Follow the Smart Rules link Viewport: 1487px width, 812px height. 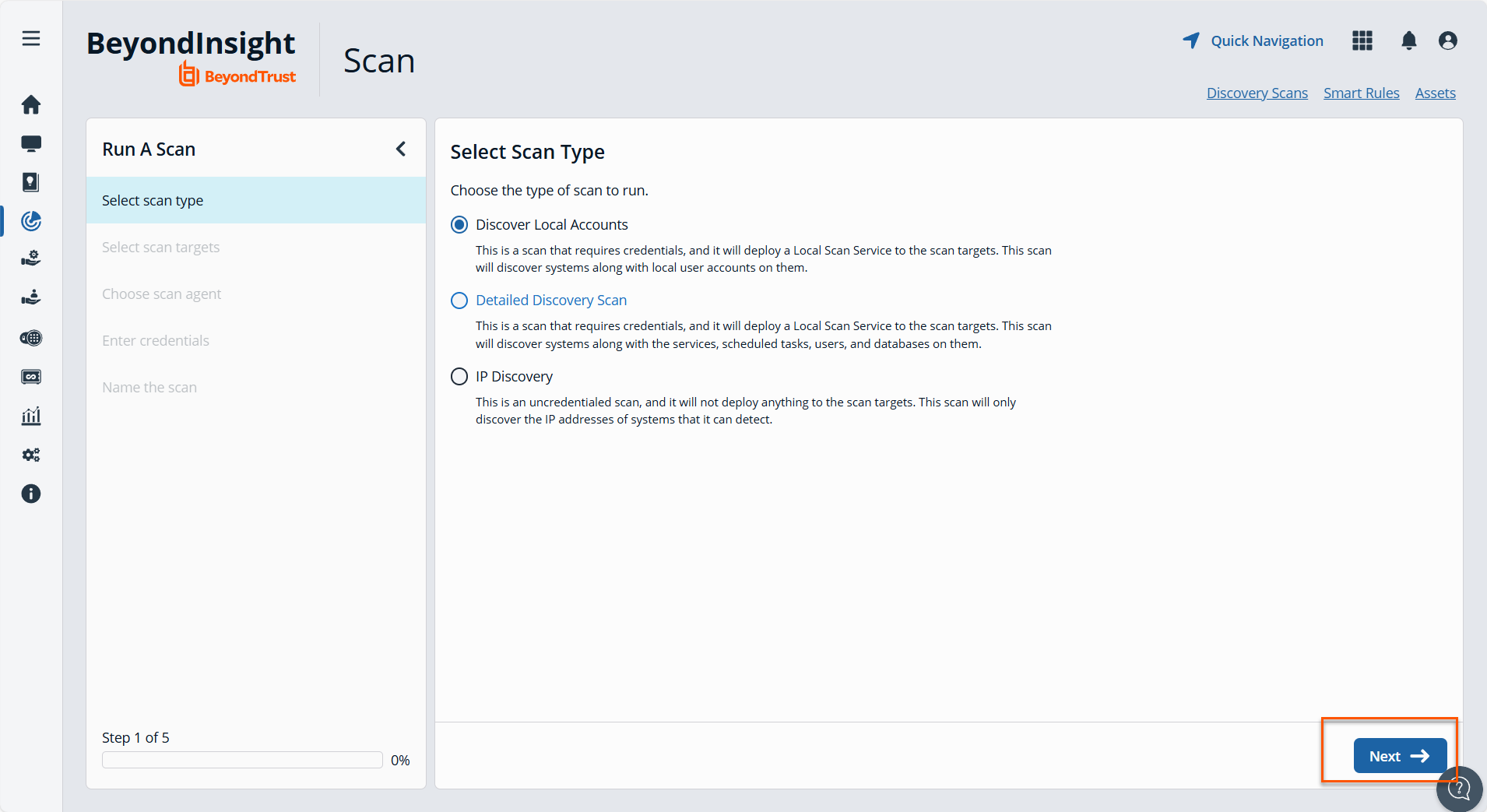tap(1362, 93)
